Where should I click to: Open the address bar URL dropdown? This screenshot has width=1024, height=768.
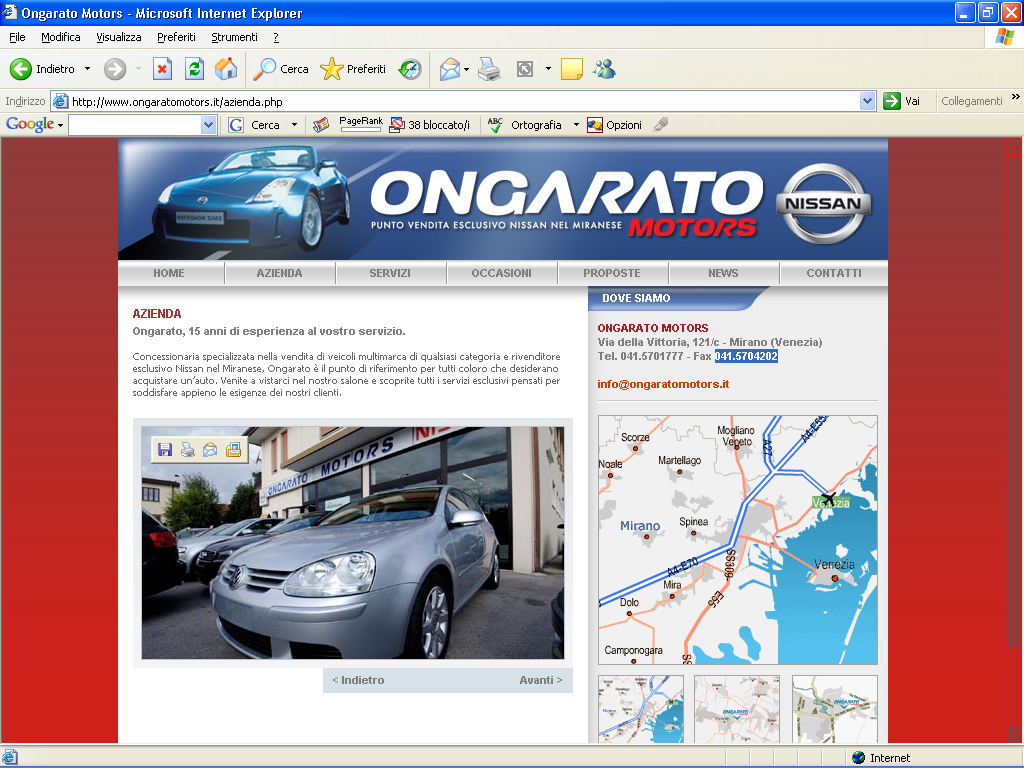(x=867, y=101)
